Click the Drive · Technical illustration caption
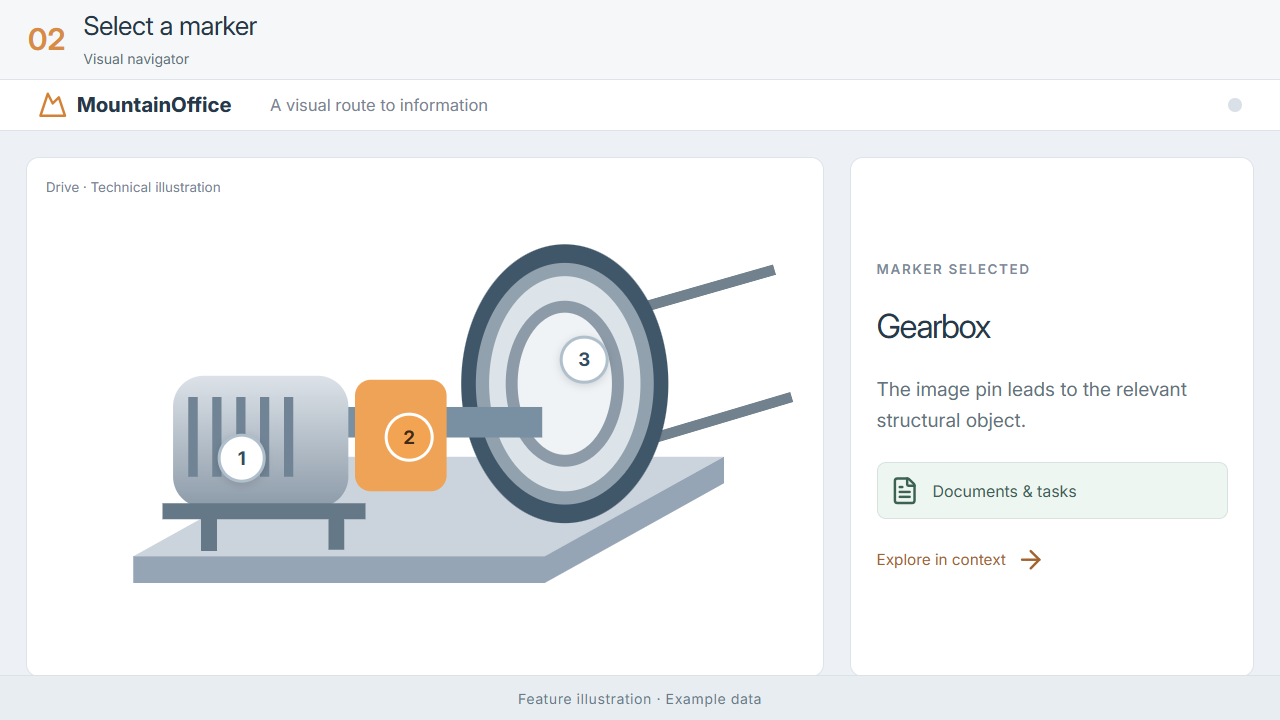The image size is (1280, 720). pos(133,187)
